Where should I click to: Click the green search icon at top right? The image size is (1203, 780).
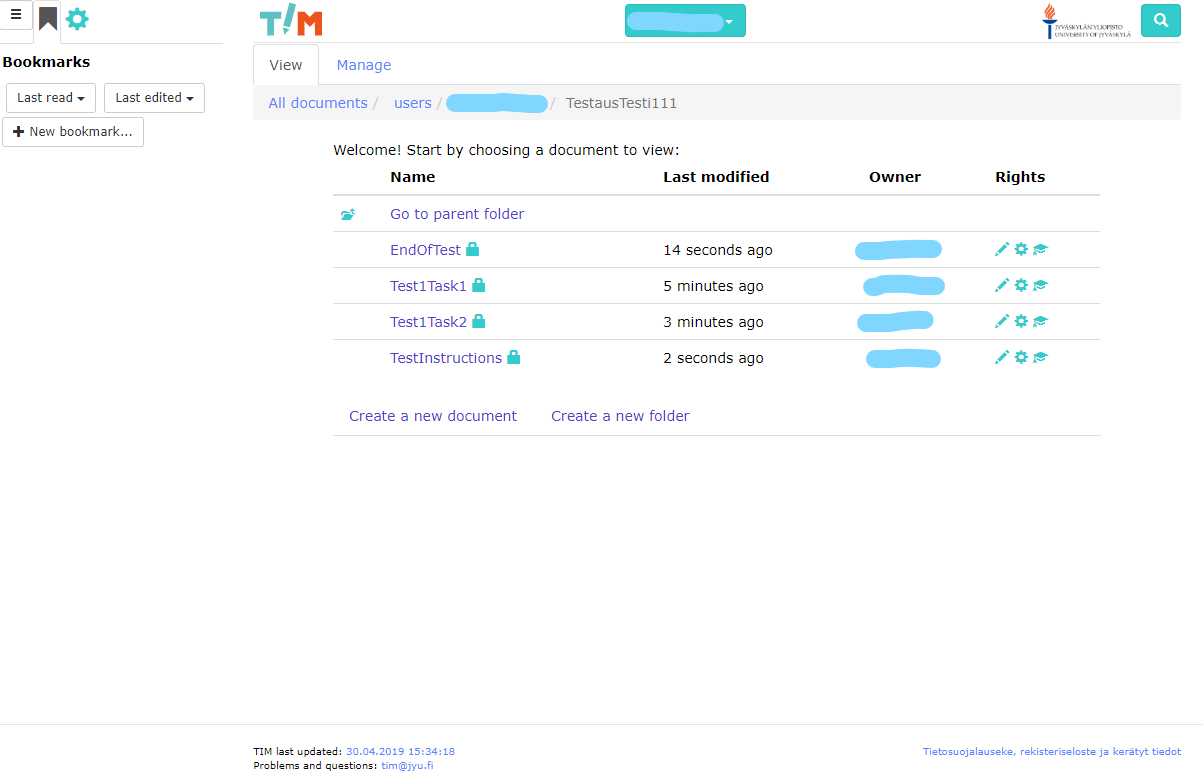[x=1160, y=20]
